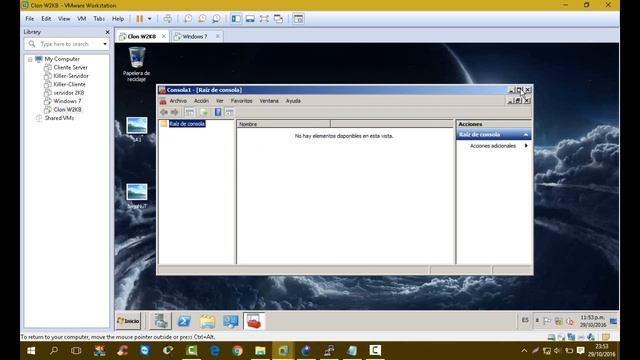
Task: Open the host File Explorer taskbar icon
Action: pyautogui.click(x=260, y=351)
